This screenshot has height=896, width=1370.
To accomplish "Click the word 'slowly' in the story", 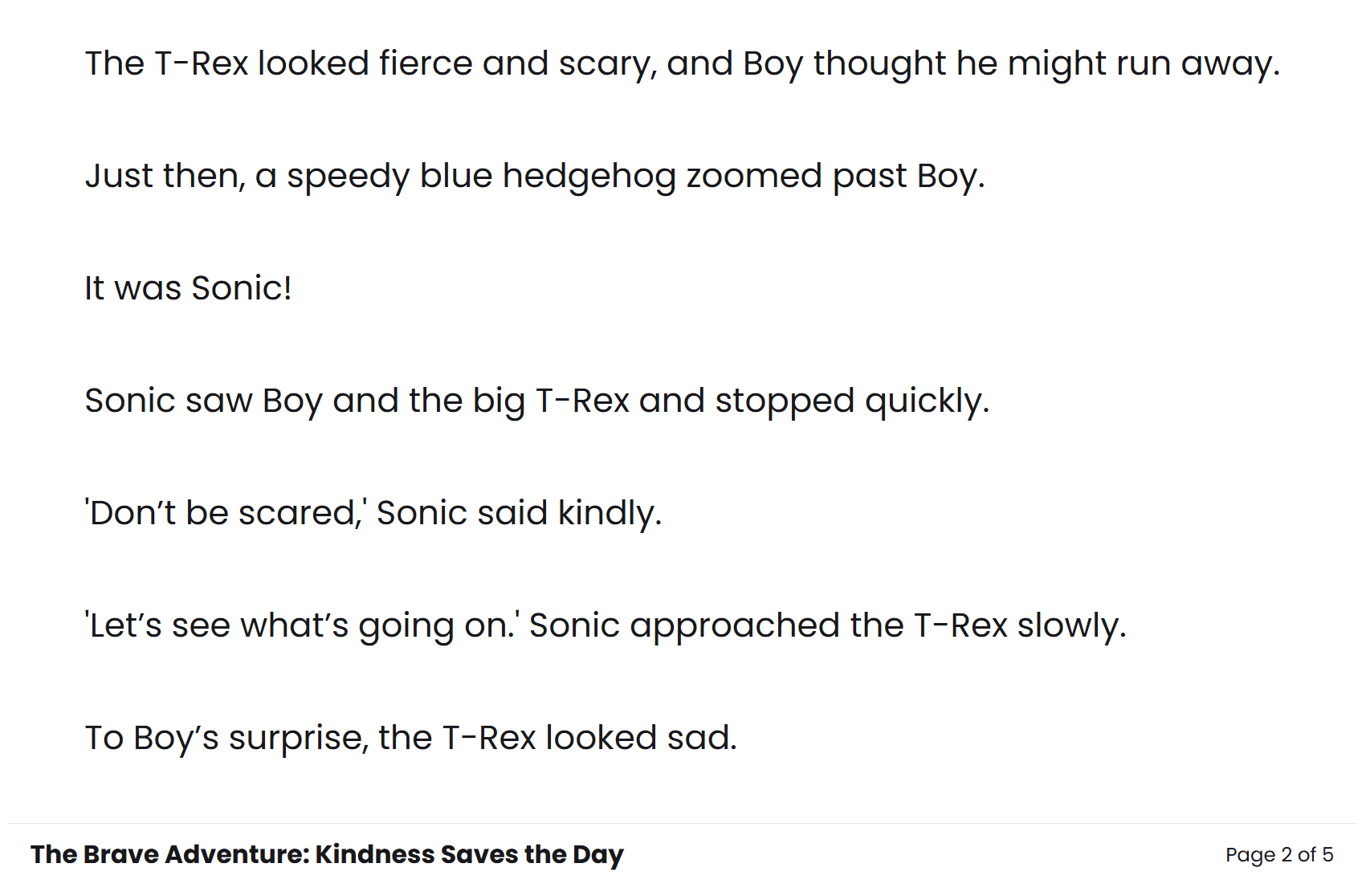I will coord(1070,625).
